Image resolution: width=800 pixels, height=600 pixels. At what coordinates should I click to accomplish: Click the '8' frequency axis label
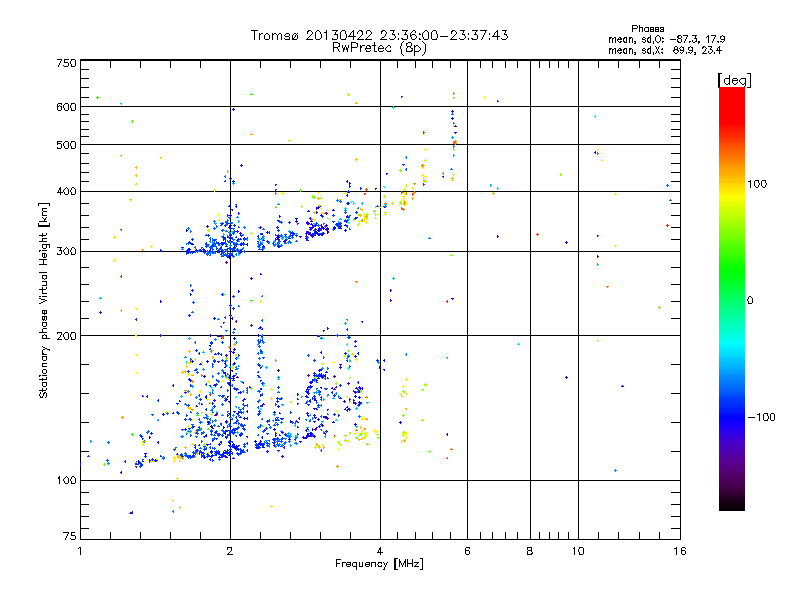point(530,551)
